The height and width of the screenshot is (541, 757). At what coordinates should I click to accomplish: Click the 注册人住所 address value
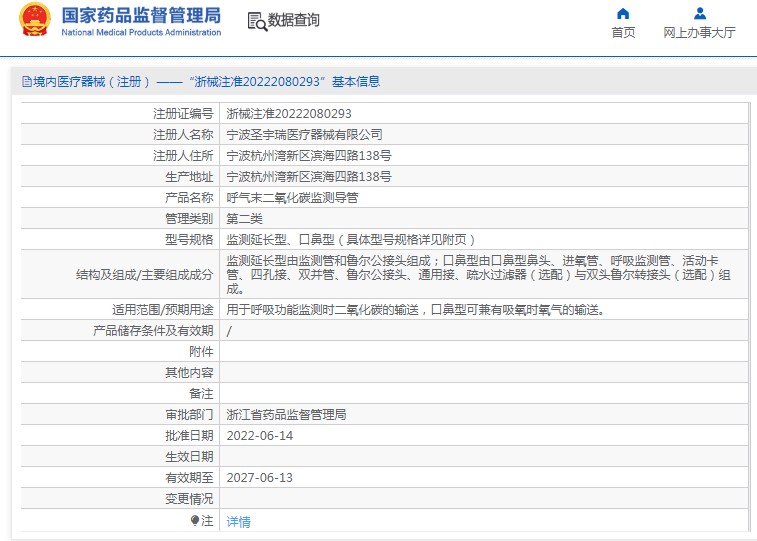pos(309,156)
